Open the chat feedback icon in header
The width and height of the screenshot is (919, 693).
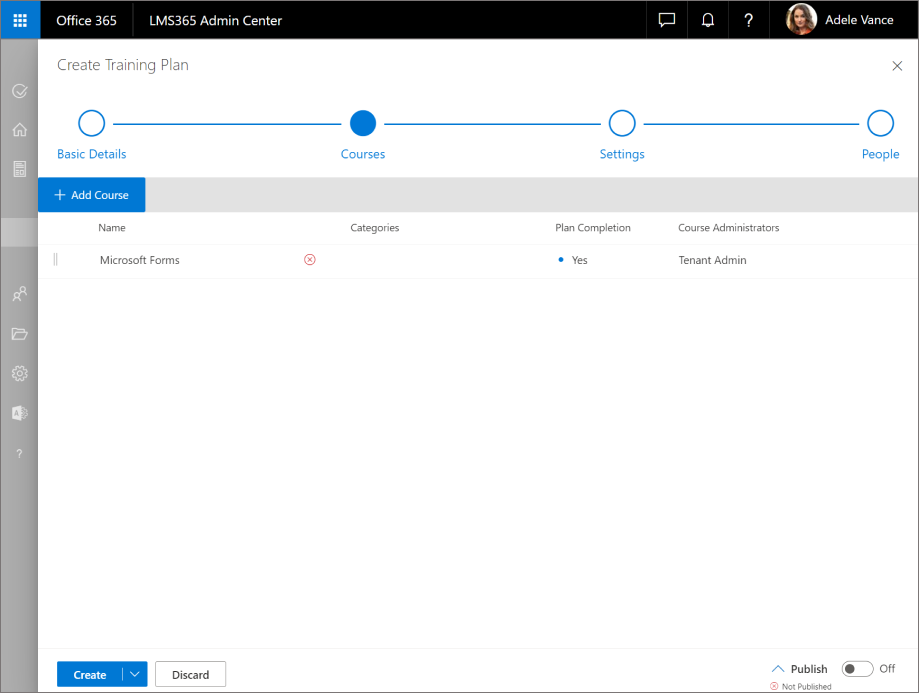667,20
